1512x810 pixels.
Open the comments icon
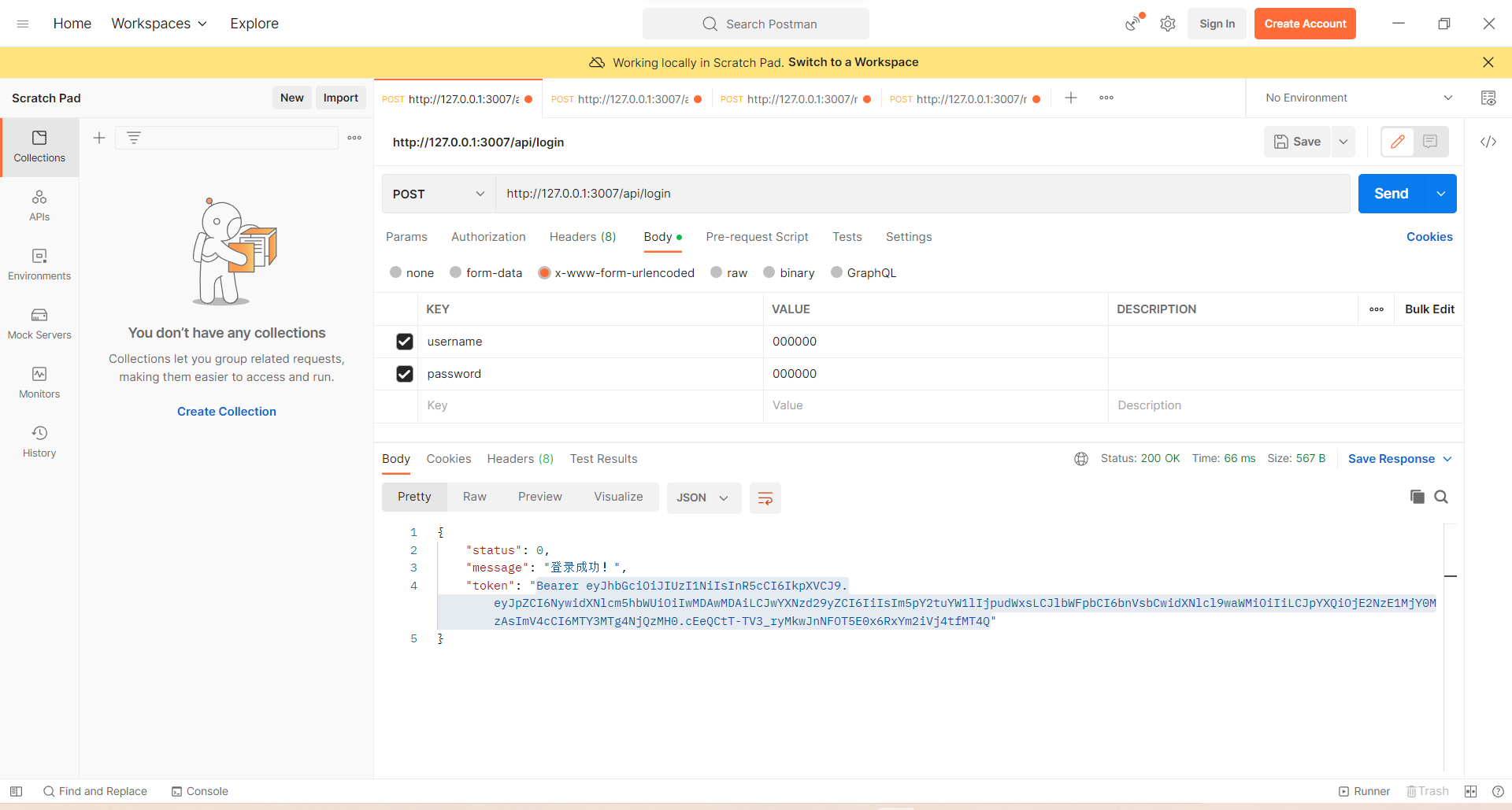coord(1431,142)
